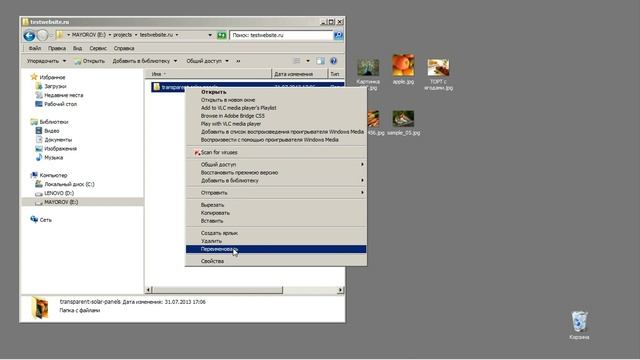
Task: Open the Вид menu
Action: coord(78,48)
